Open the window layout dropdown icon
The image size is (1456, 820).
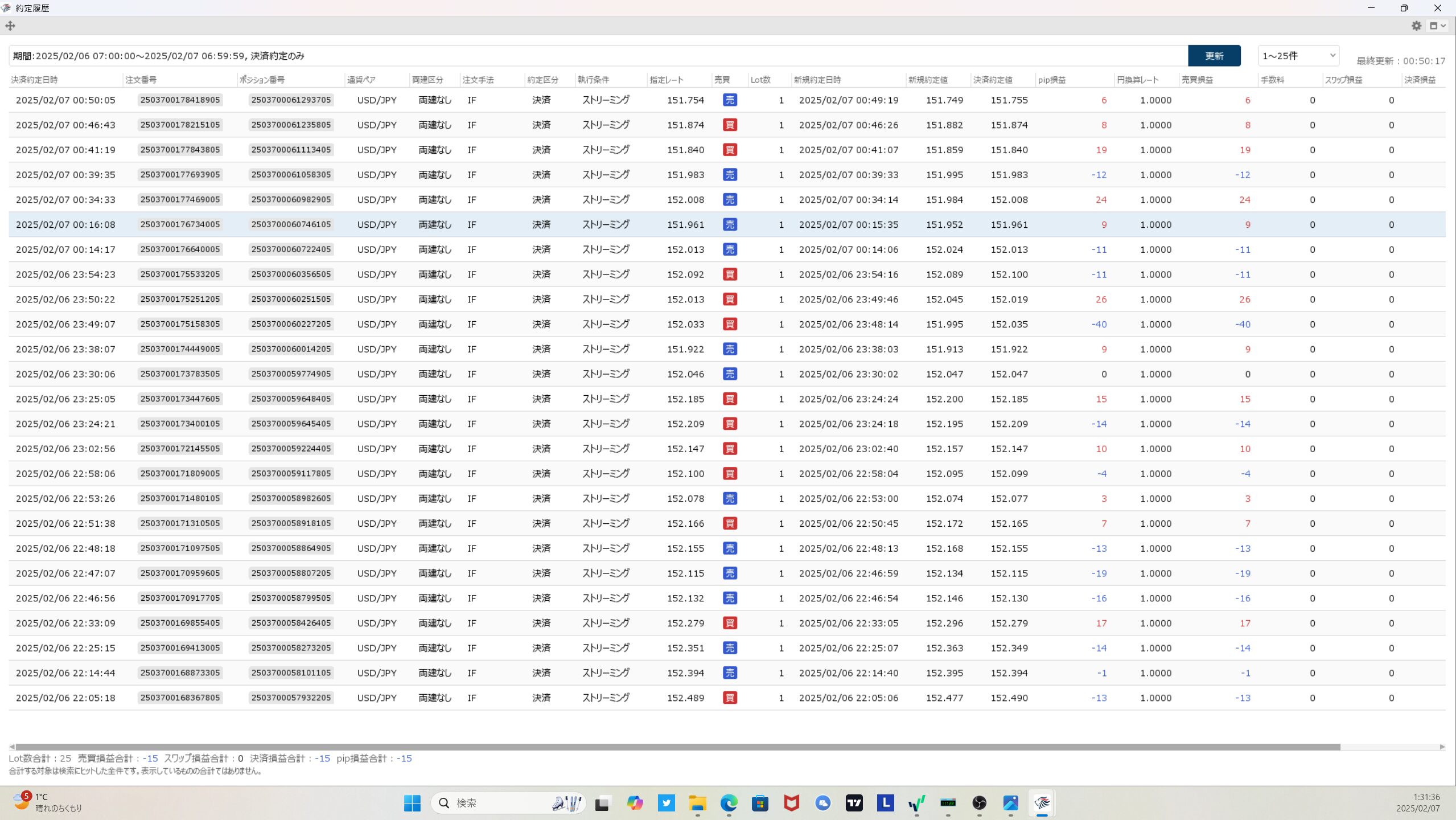click(x=1438, y=26)
